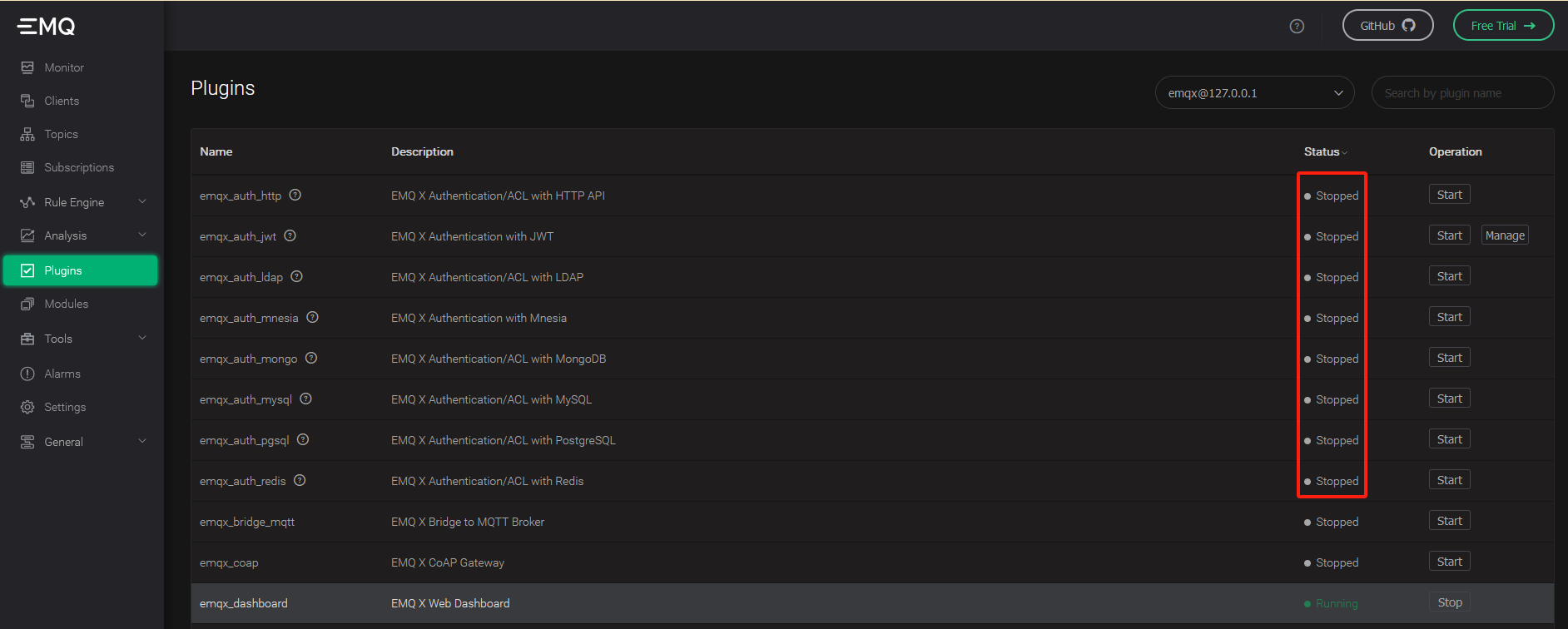Click the Clients sidebar icon
The image size is (1568, 629).
[x=27, y=101]
